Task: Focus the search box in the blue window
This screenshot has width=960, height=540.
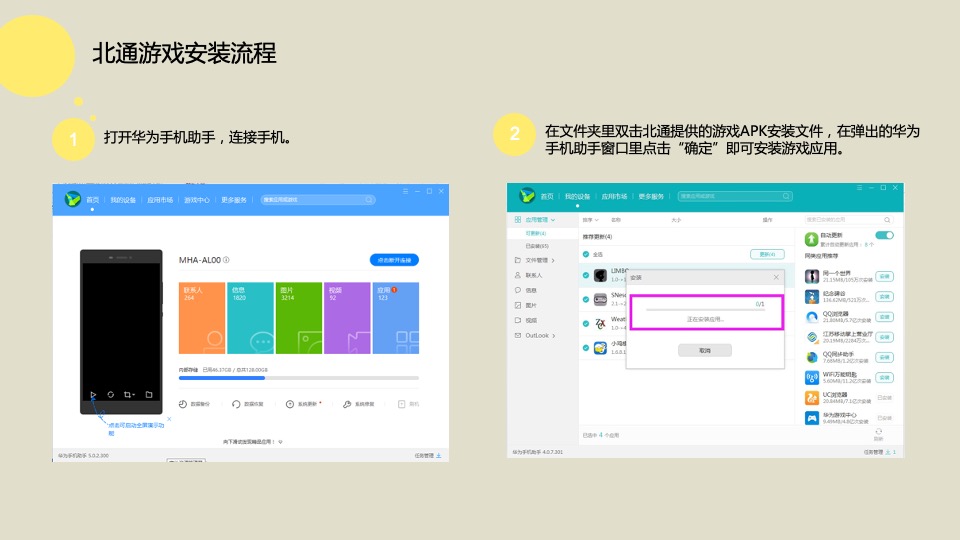Action: pyautogui.click(x=318, y=200)
